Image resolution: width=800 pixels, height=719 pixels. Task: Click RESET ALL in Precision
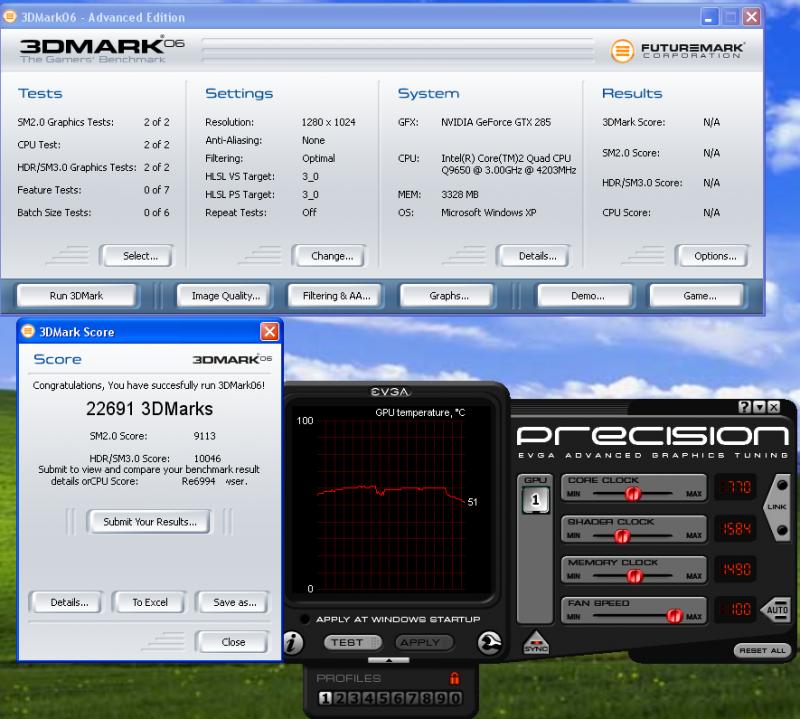[763, 651]
